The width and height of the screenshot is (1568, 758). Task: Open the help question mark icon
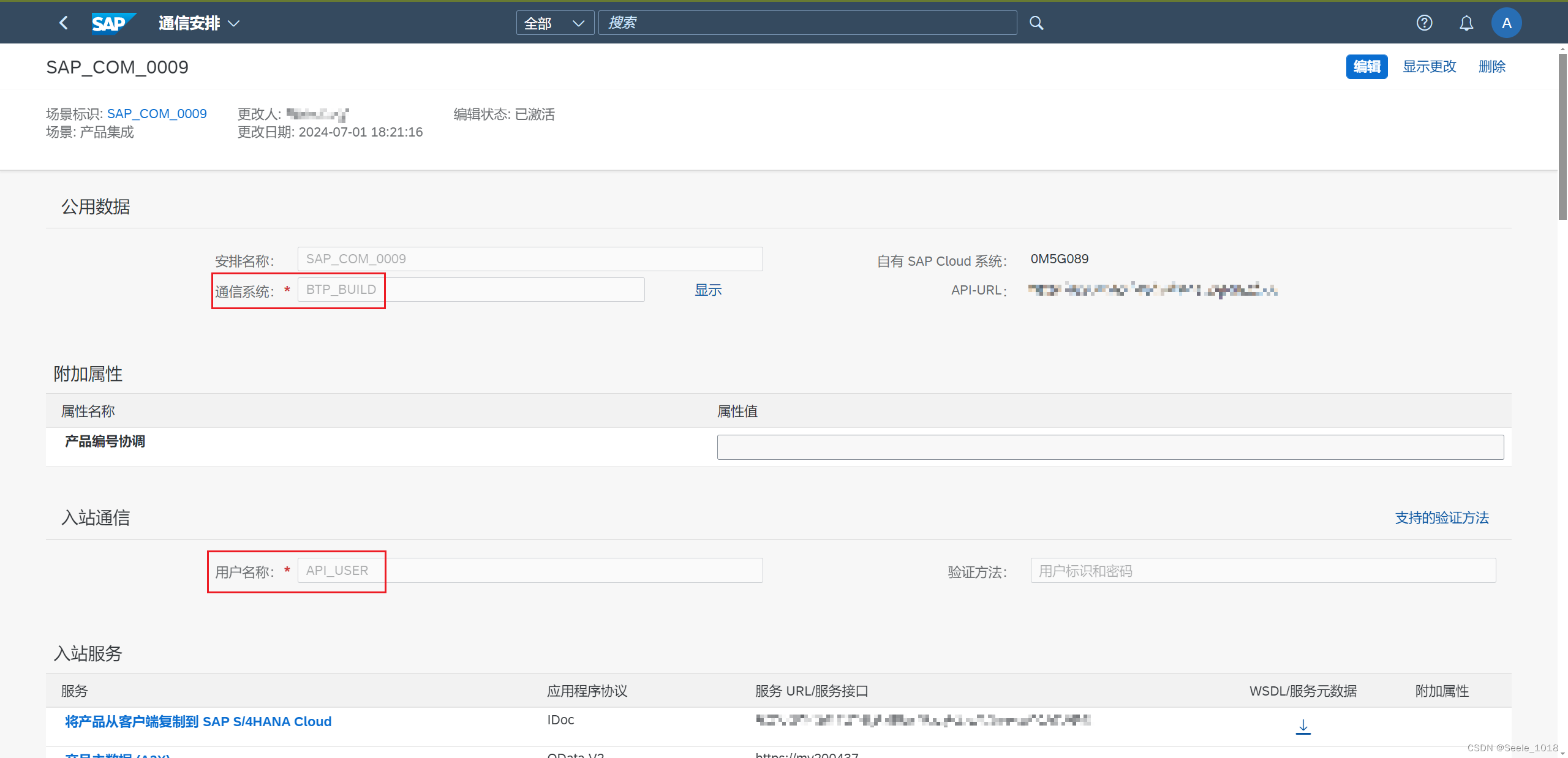pyautogui.click(x=1424, y=23)
